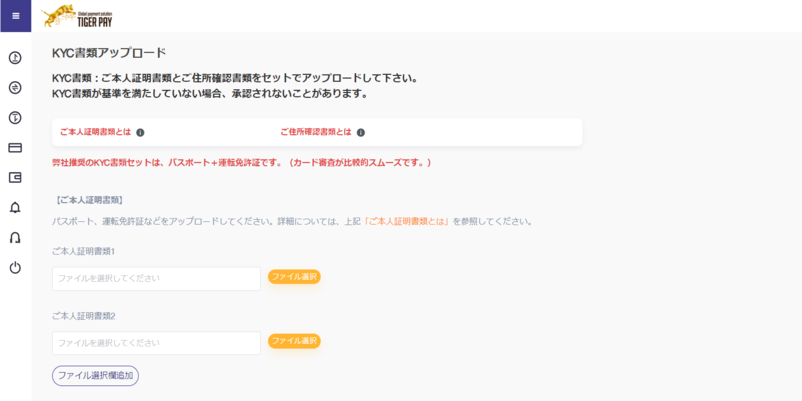Image resolution: width=802 pixels, height=401 pixels.
Task: Open support headset icon
Action: point(15,238)
